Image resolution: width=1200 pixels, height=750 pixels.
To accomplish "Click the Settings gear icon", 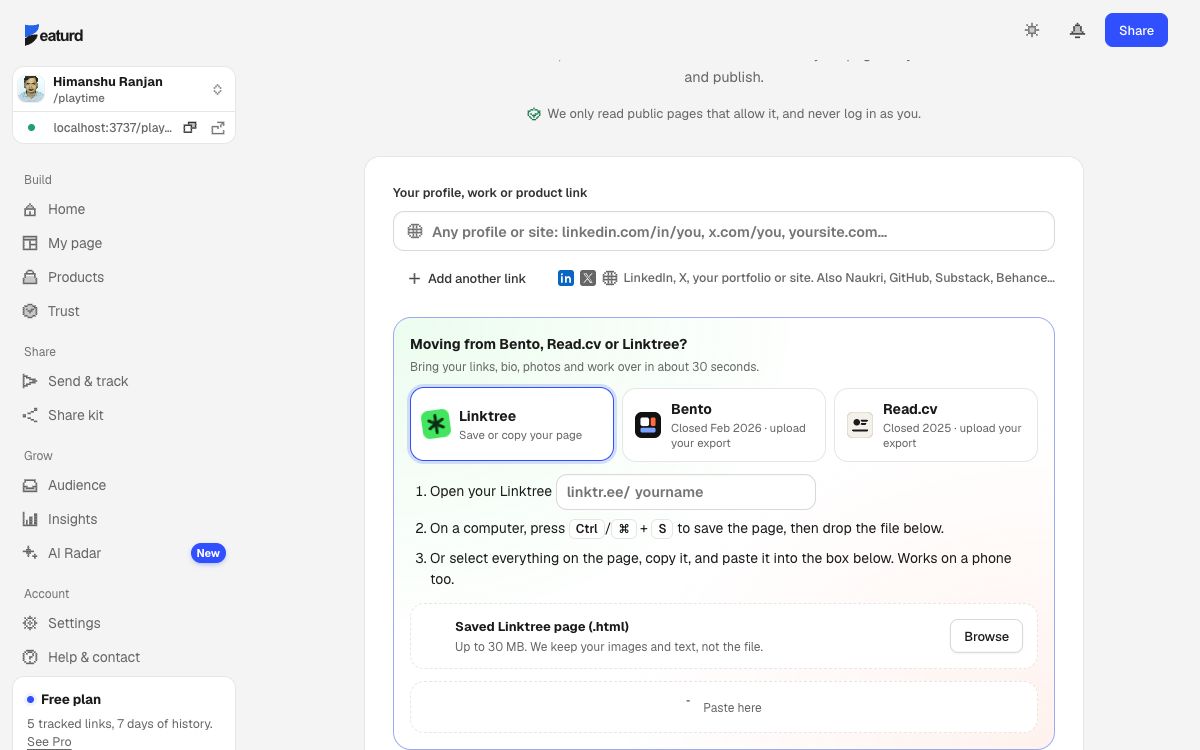I will coord(30,623).
